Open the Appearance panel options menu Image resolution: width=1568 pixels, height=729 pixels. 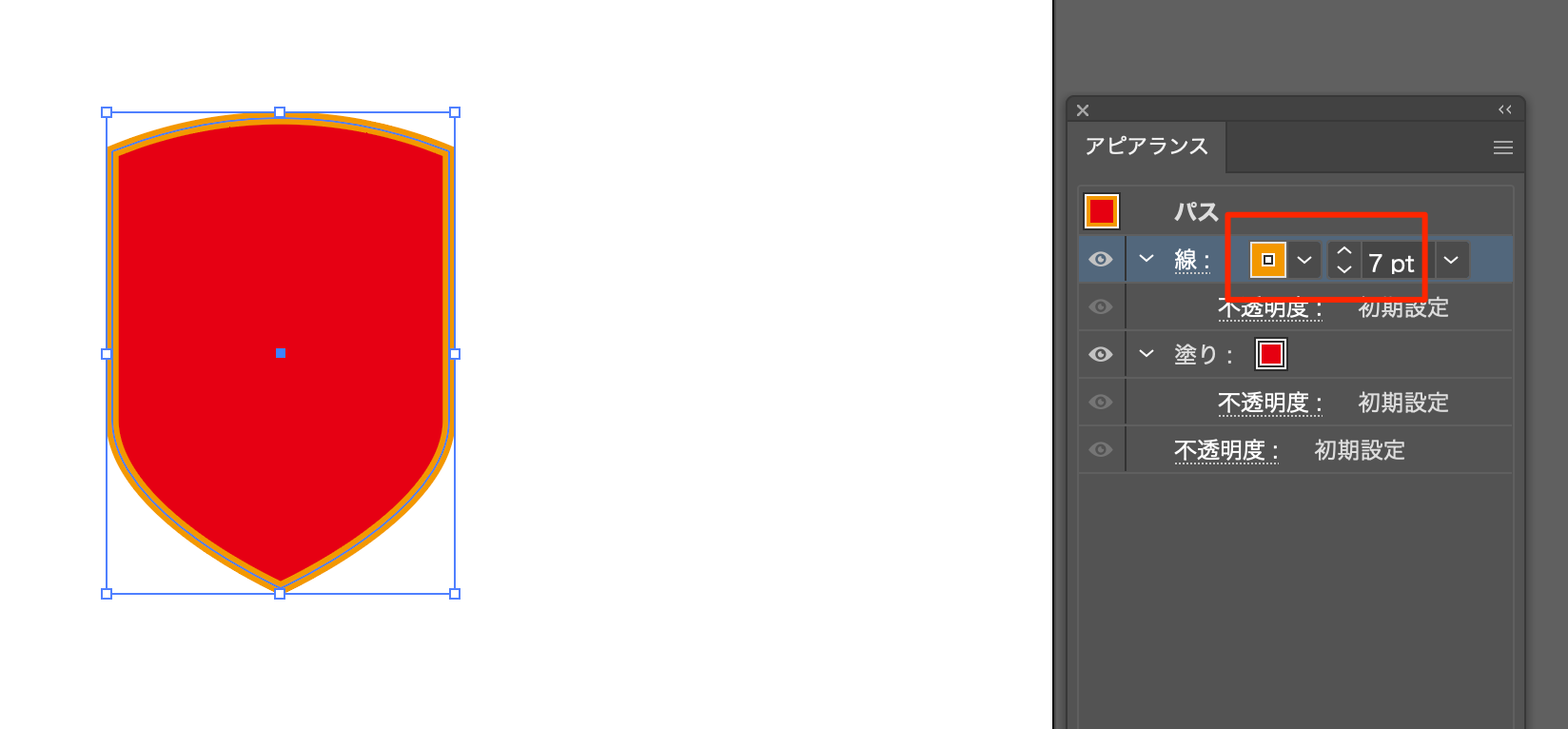point(1502,148)
